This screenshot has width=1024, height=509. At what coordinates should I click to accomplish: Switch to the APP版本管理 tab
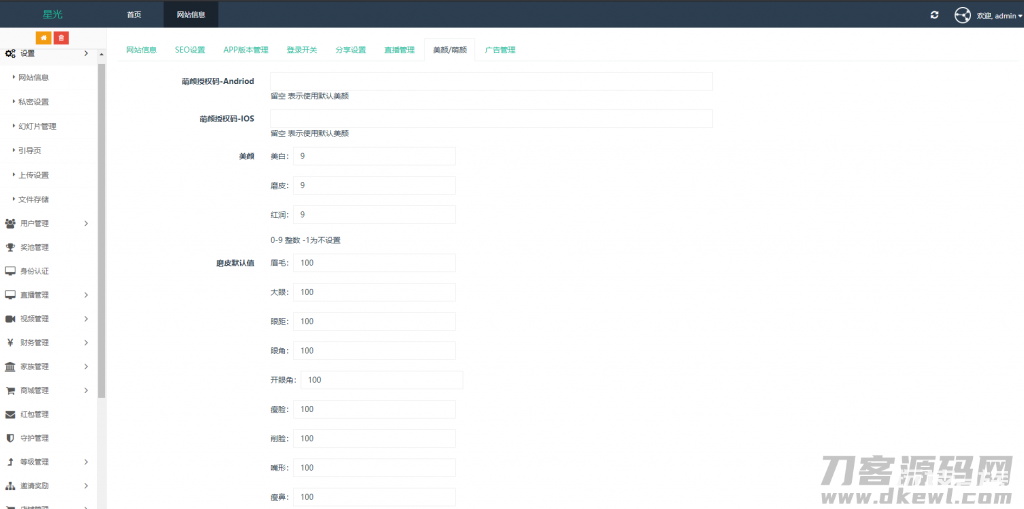[246, 50]
